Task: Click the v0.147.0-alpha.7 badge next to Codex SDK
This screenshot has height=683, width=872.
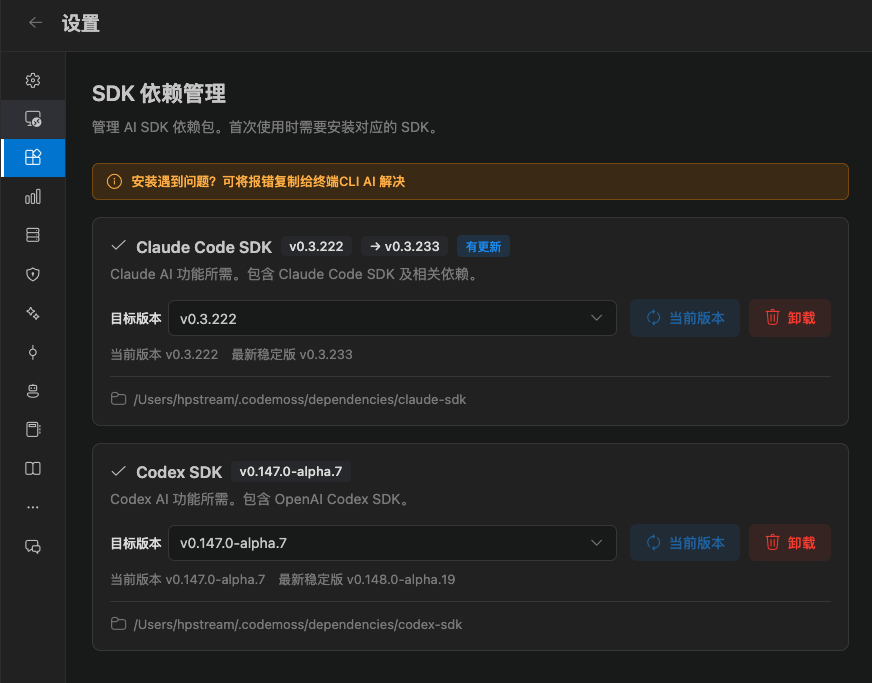Action: [x=291, y=471]
